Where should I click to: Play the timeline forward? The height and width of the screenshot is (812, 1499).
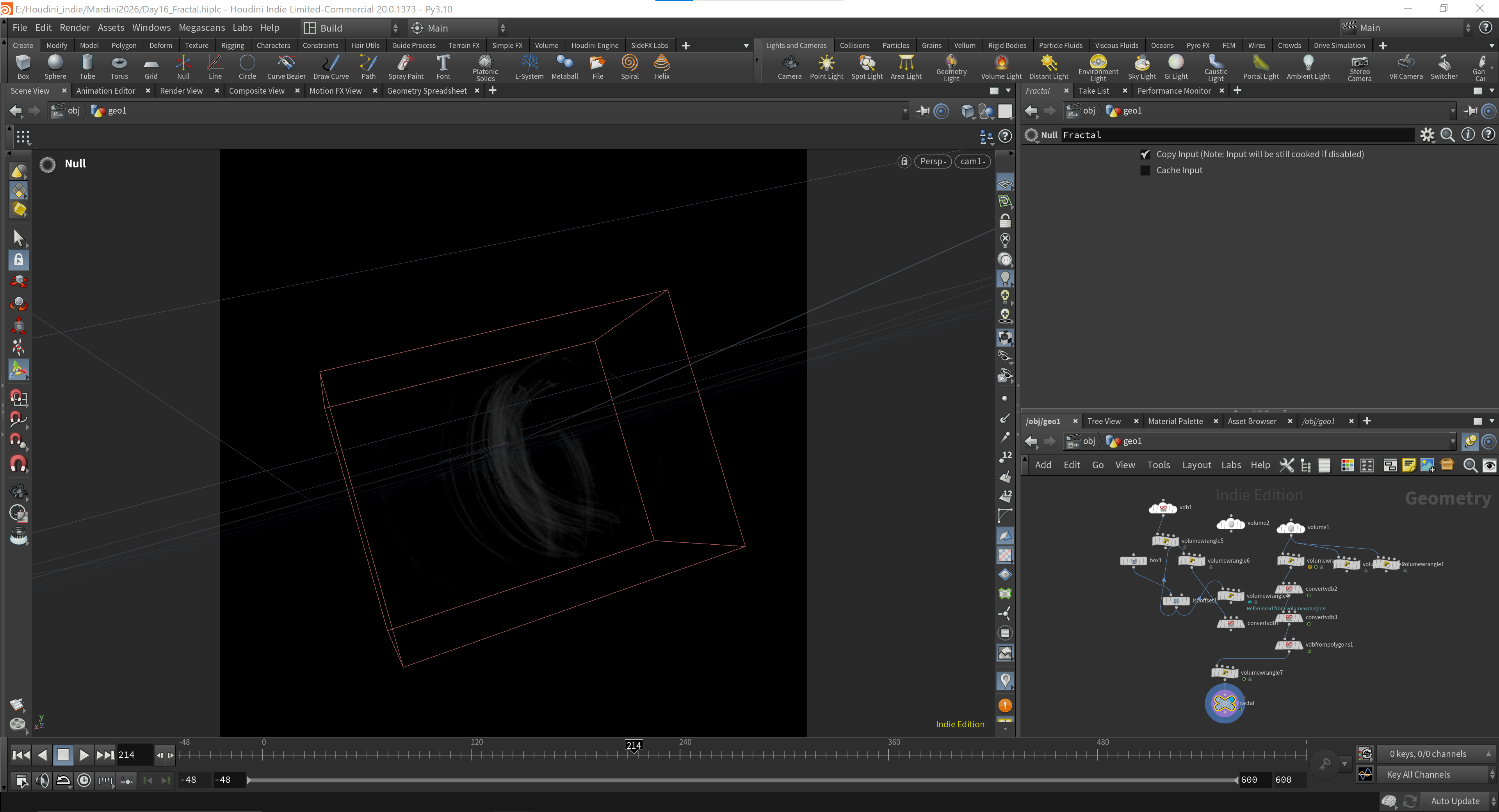point(84,755)
